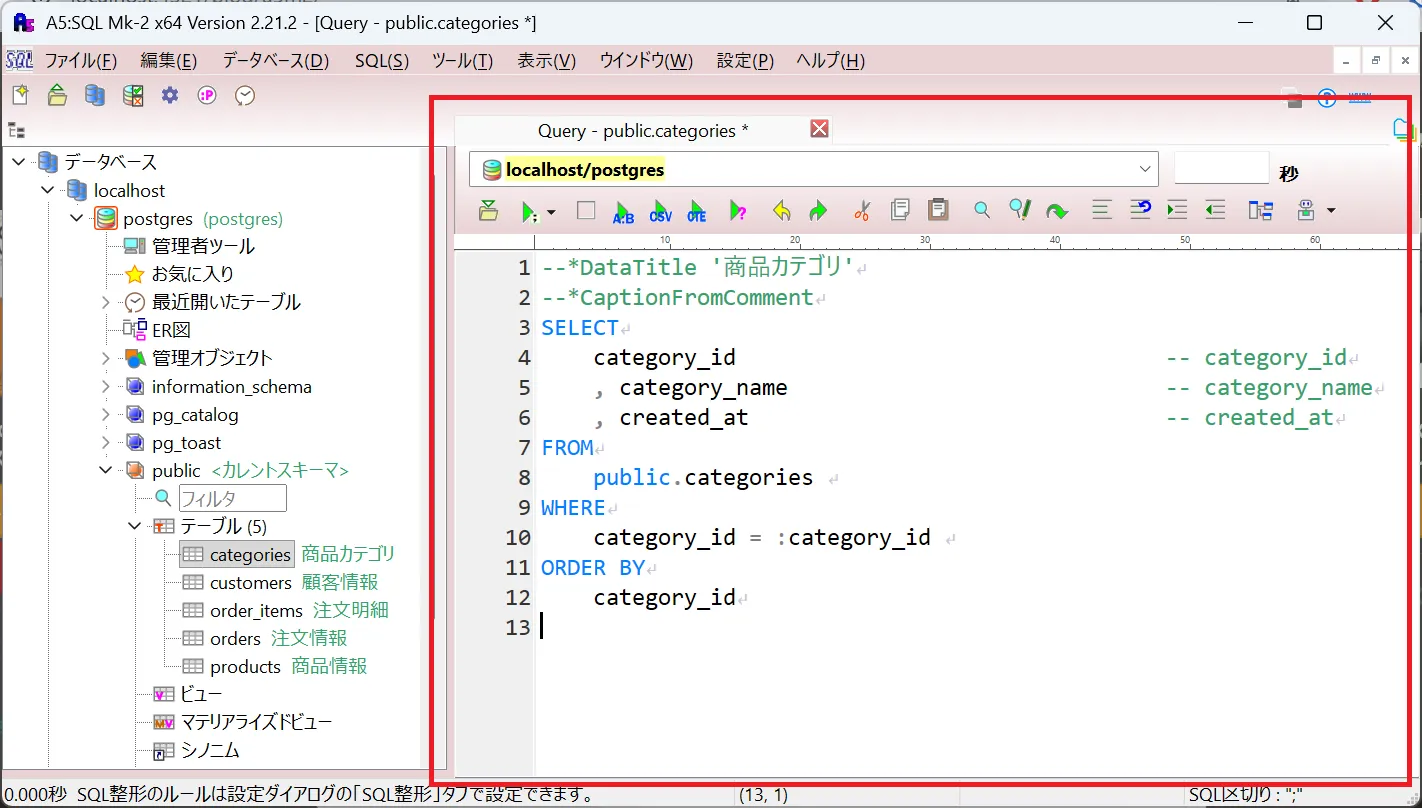Viewport: 1422px width, 808px height.
Task: Select the products table
Action: (245, 666)
